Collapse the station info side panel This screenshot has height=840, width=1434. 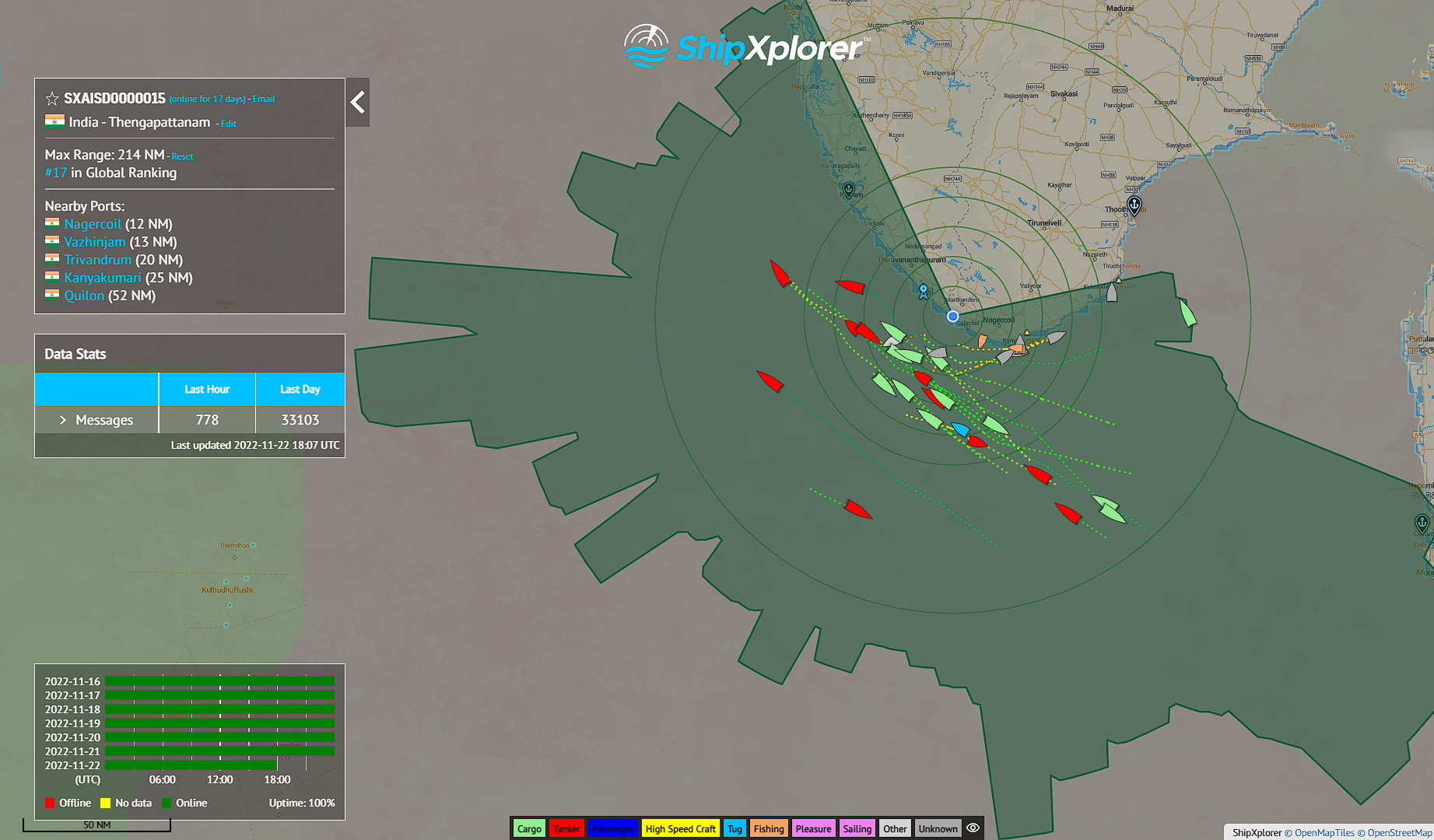point(358,102)
